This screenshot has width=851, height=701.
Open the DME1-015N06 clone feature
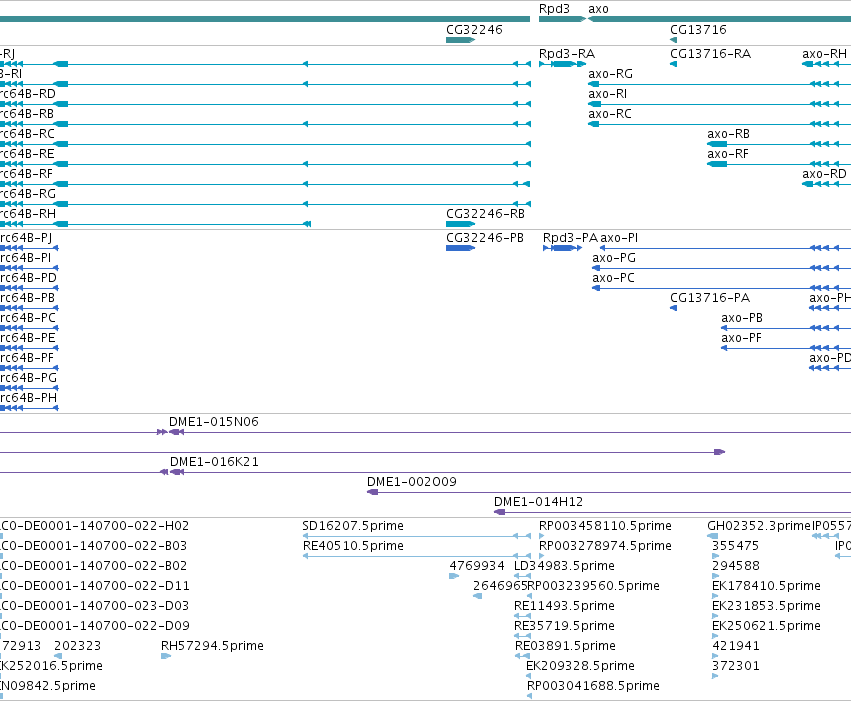214,422
